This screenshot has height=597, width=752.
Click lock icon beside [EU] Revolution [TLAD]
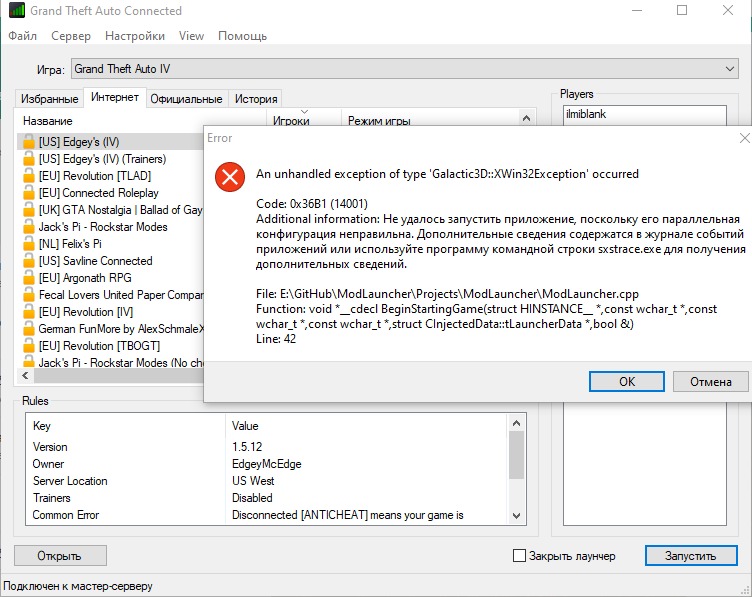[x=29, y=176]
